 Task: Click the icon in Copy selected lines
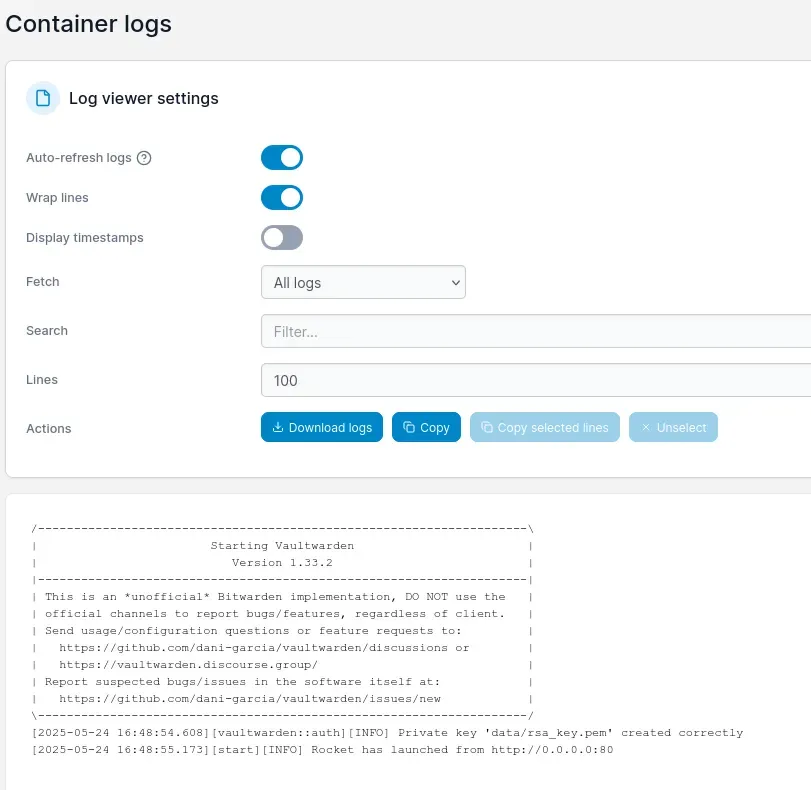487,427
